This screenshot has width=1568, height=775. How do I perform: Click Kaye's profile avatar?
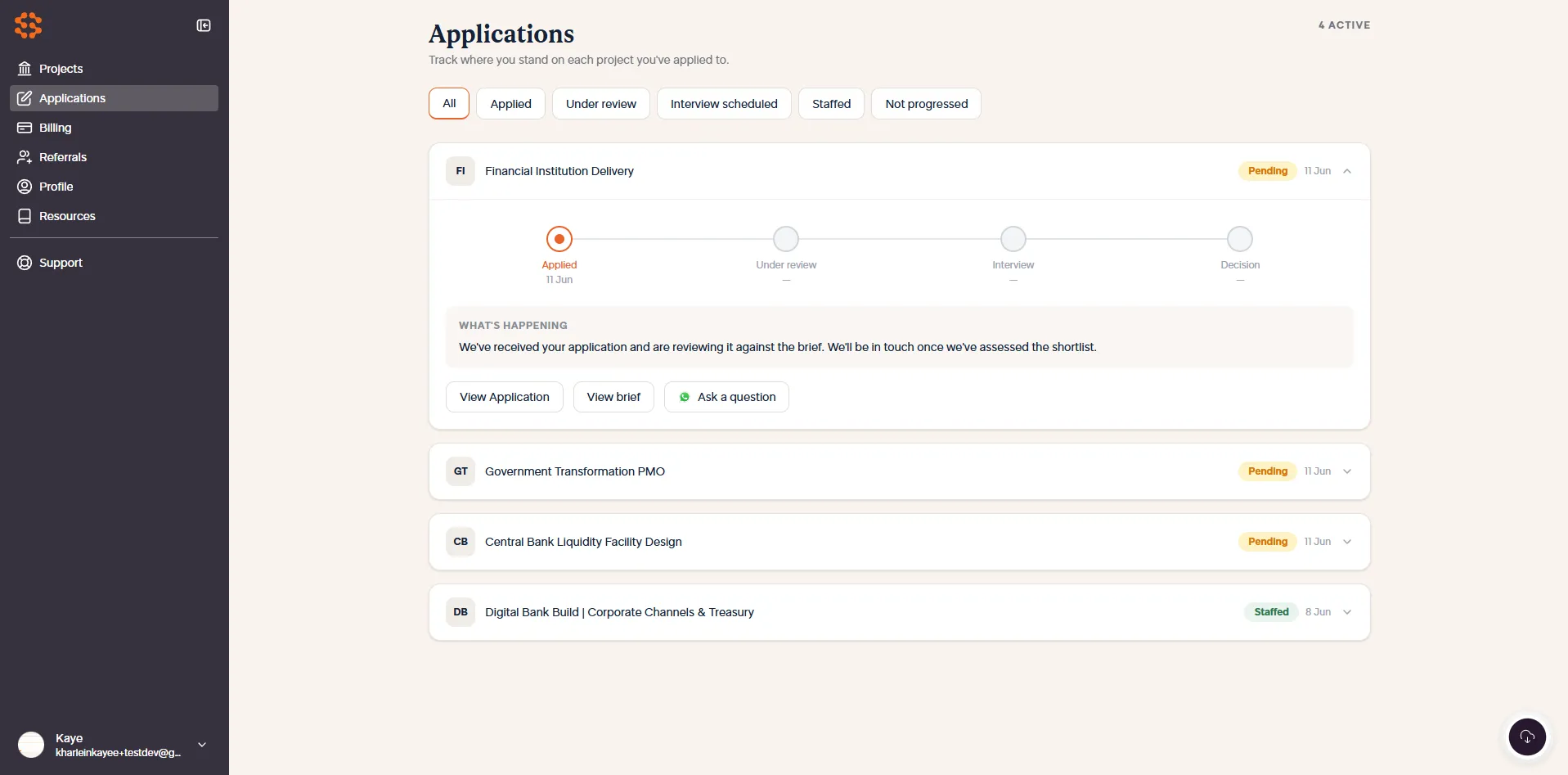pyautogui.click(x=31, y=745)
